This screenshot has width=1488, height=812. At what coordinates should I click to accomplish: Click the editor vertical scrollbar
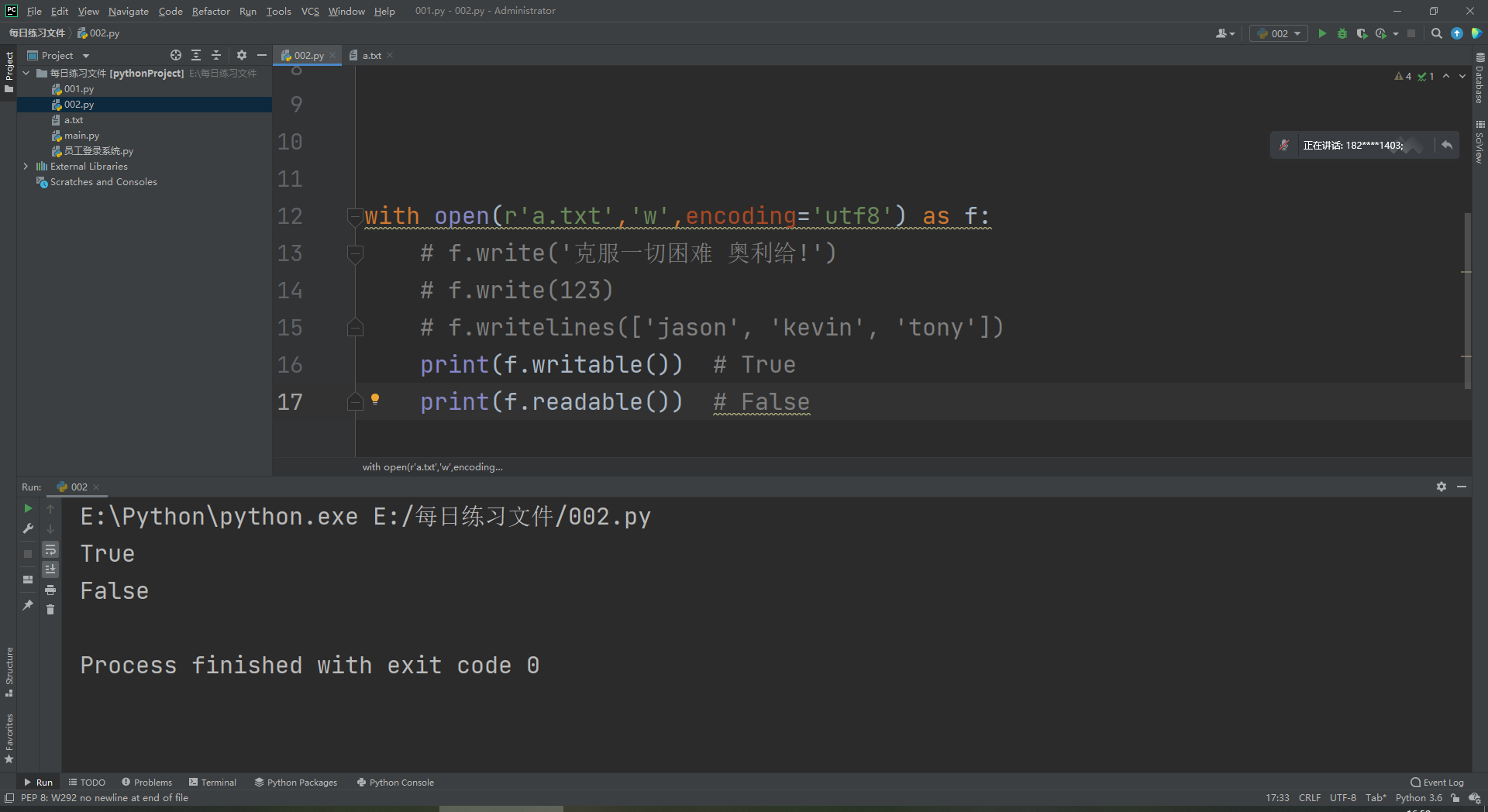click(1466, 301)
